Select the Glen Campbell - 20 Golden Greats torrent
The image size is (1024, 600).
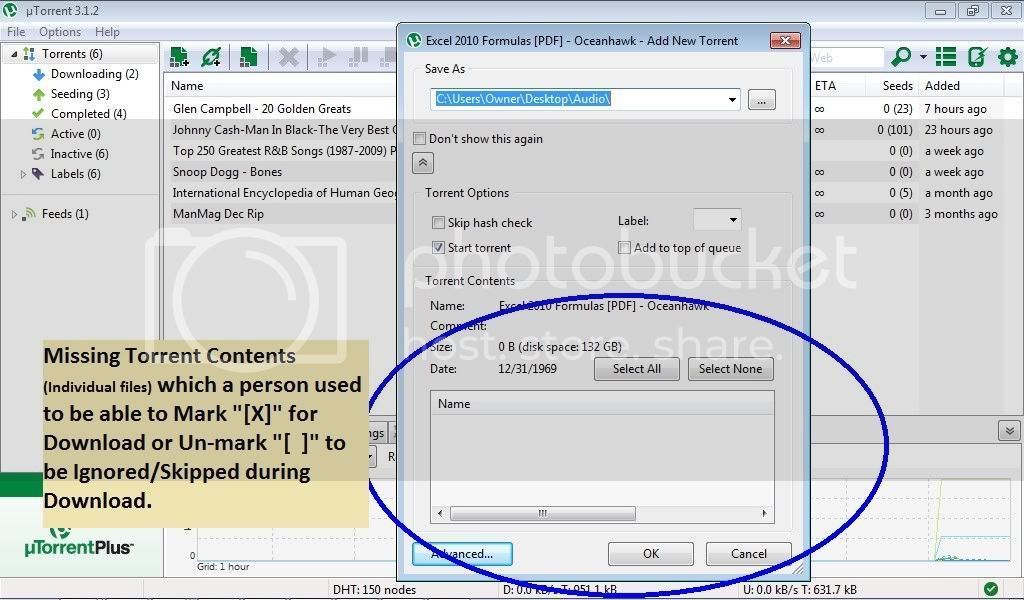pyautogui.click(x=262, y=109)
